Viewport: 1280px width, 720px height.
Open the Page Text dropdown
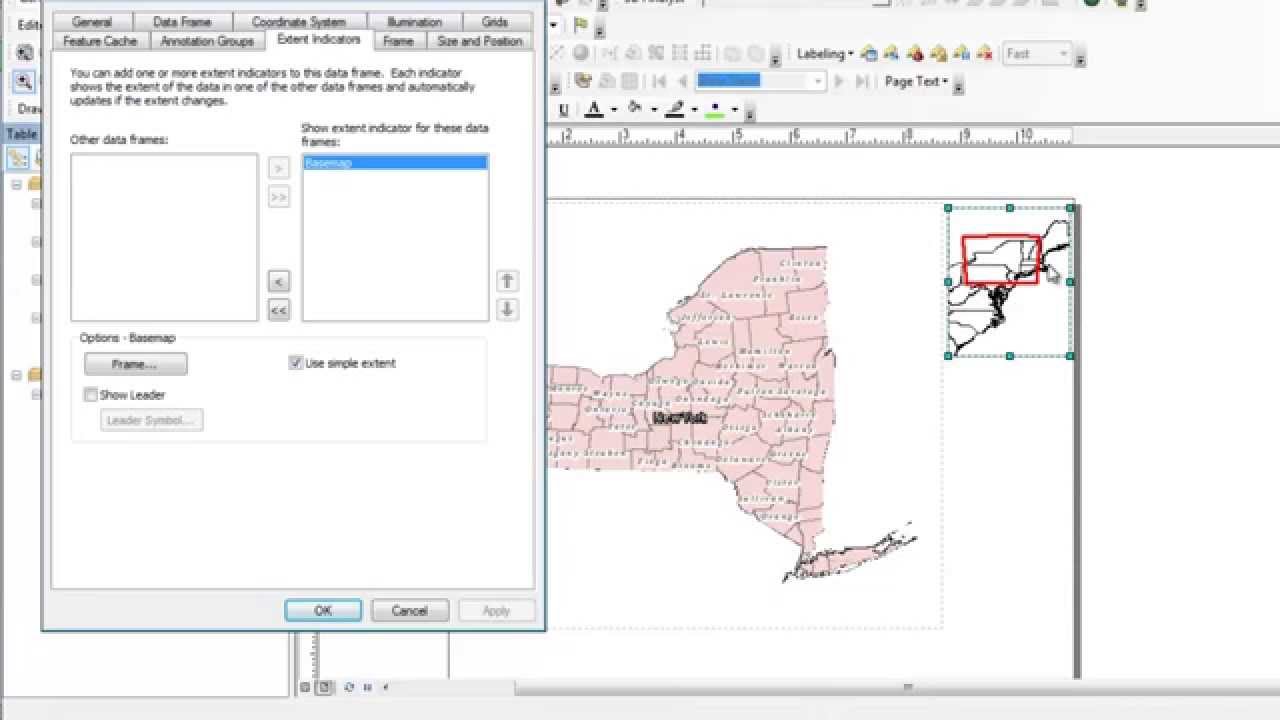[x=916, y=81]
